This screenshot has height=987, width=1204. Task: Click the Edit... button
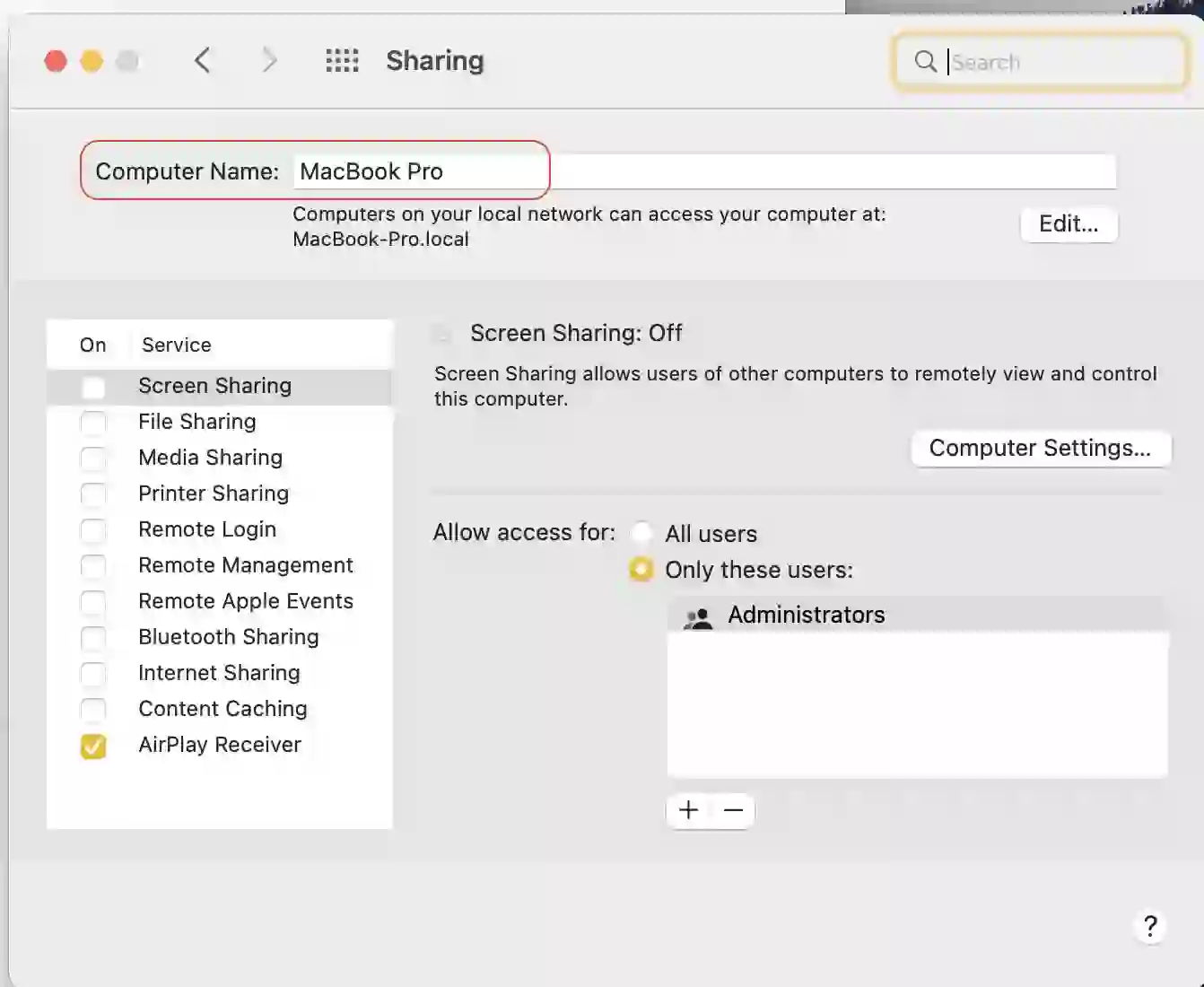(1069, 223)
